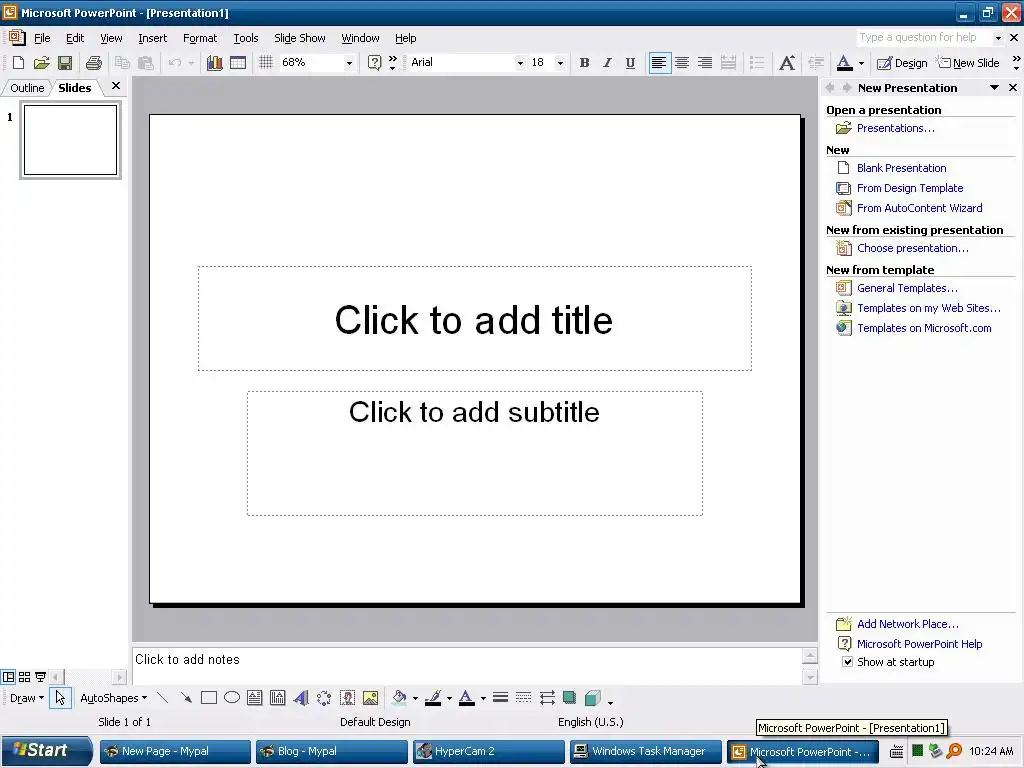Click the Blank Presentation link
Viewport: 1024px width, 768px height.
click(x=901, y=168)
